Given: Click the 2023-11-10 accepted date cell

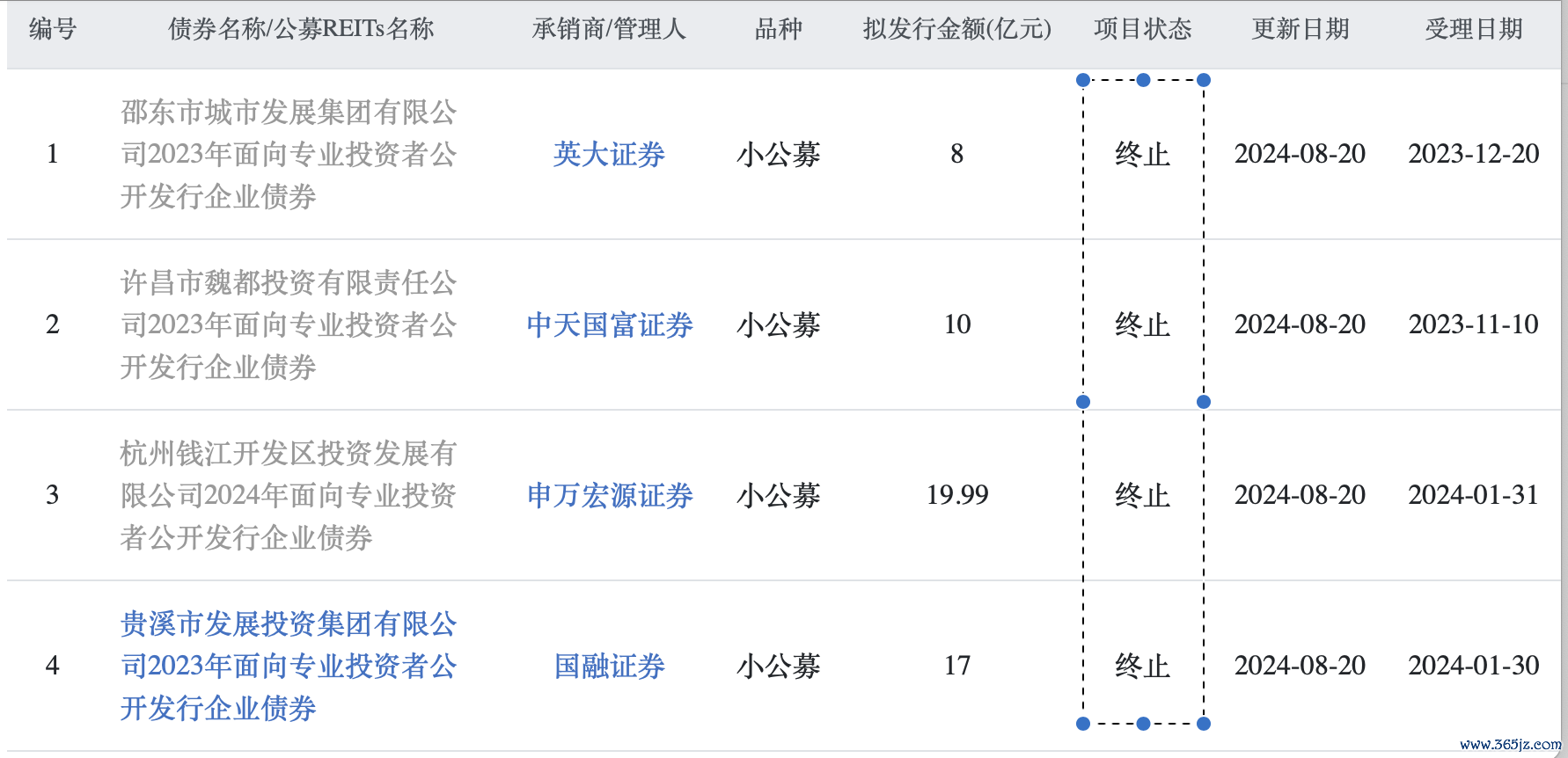Looking at the screenshot, I should point(1473,324).
